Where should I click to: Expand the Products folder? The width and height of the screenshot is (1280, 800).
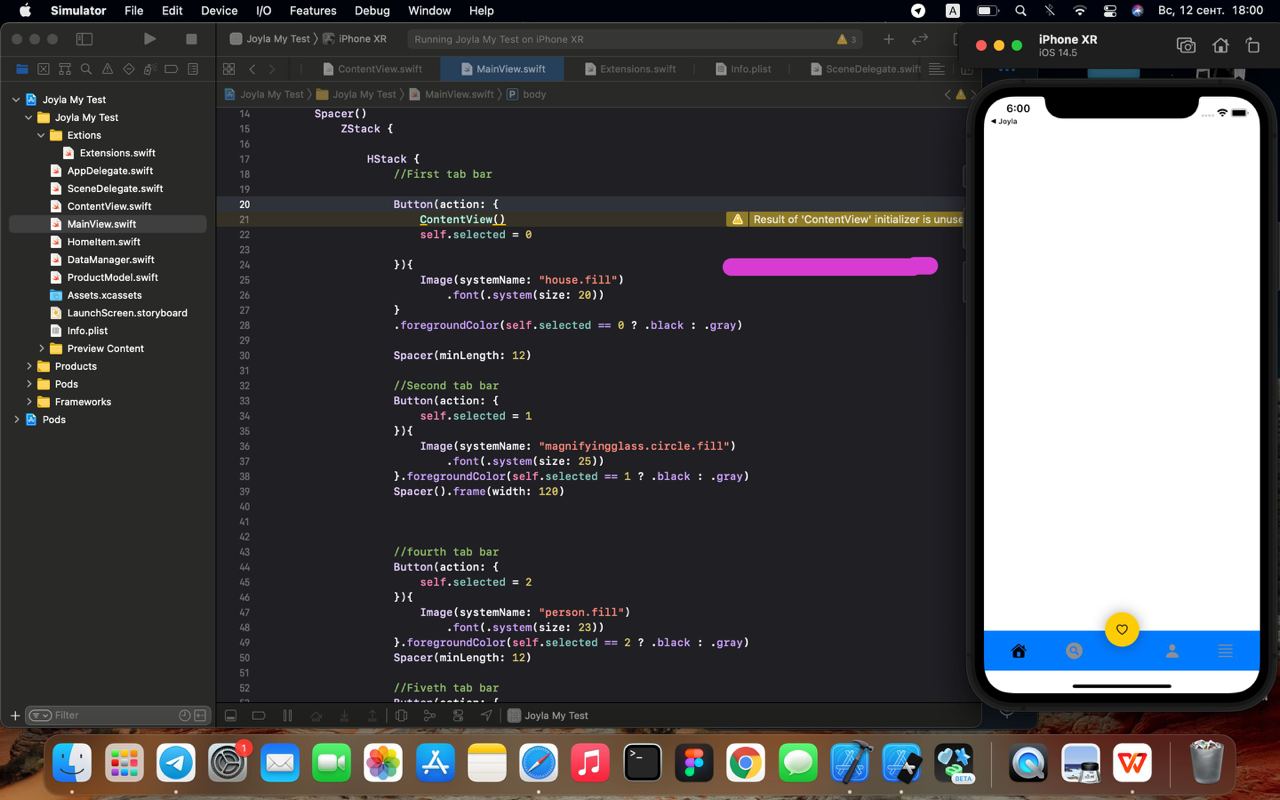[x=29, y=367]
